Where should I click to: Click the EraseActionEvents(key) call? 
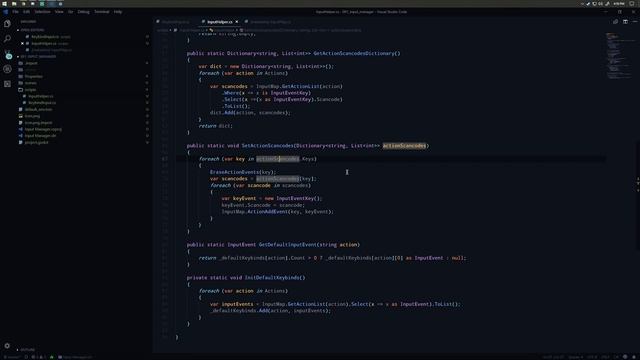pyautogui.click(x=243, y=172)
